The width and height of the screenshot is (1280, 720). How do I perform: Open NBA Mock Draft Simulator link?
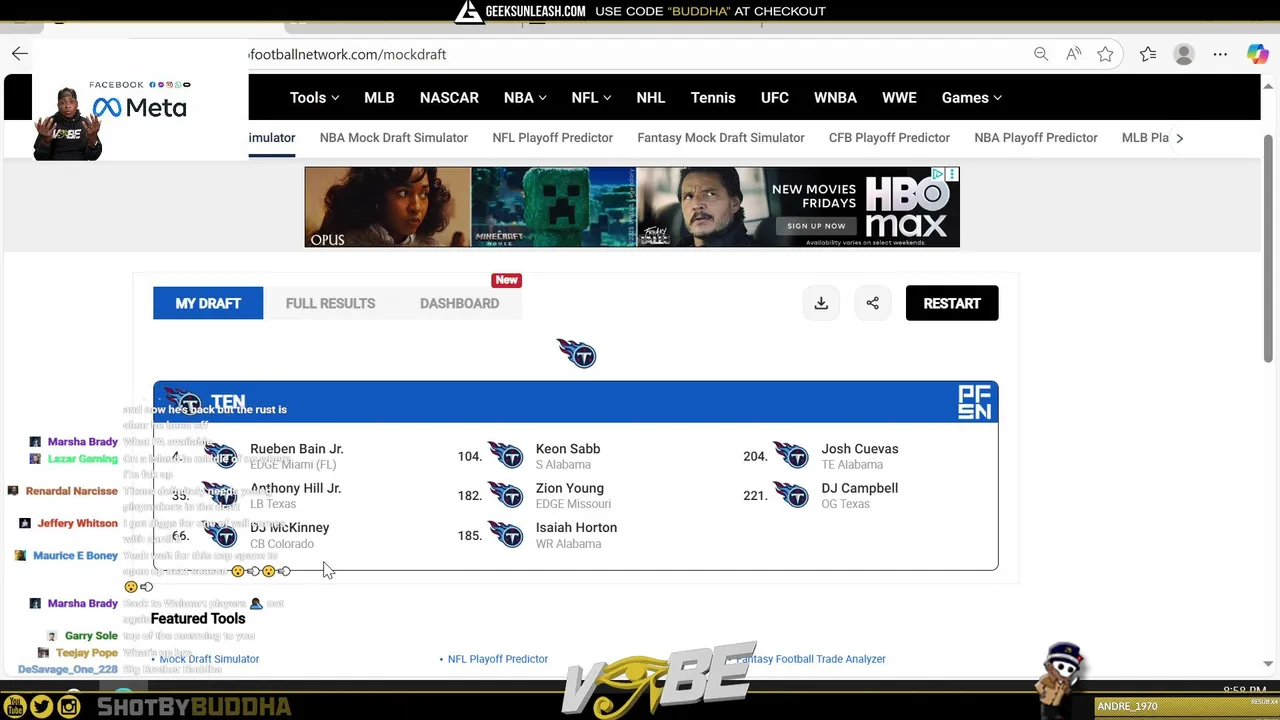394,137
